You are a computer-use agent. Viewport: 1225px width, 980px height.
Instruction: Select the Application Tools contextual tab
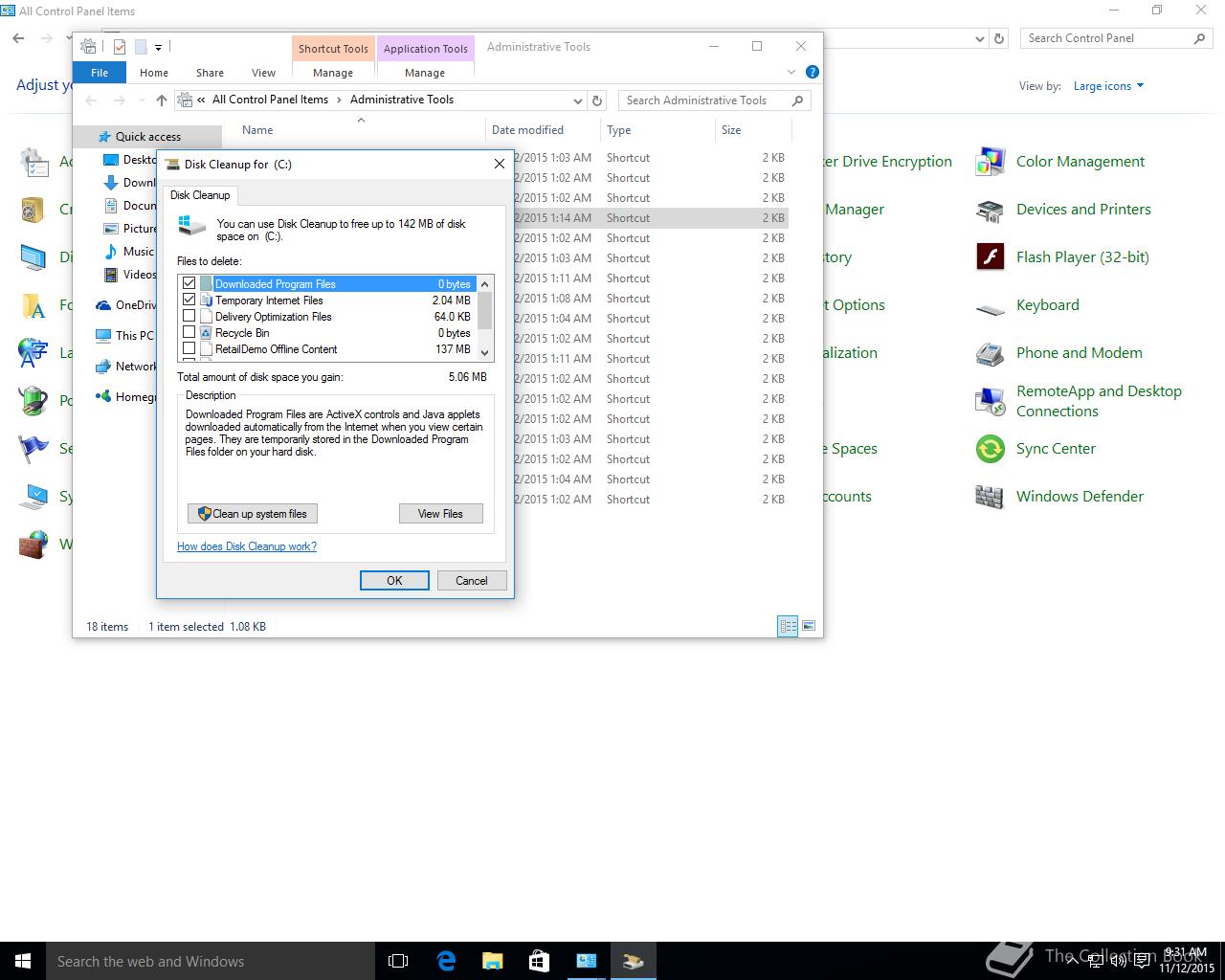click(x=426, y=49)
